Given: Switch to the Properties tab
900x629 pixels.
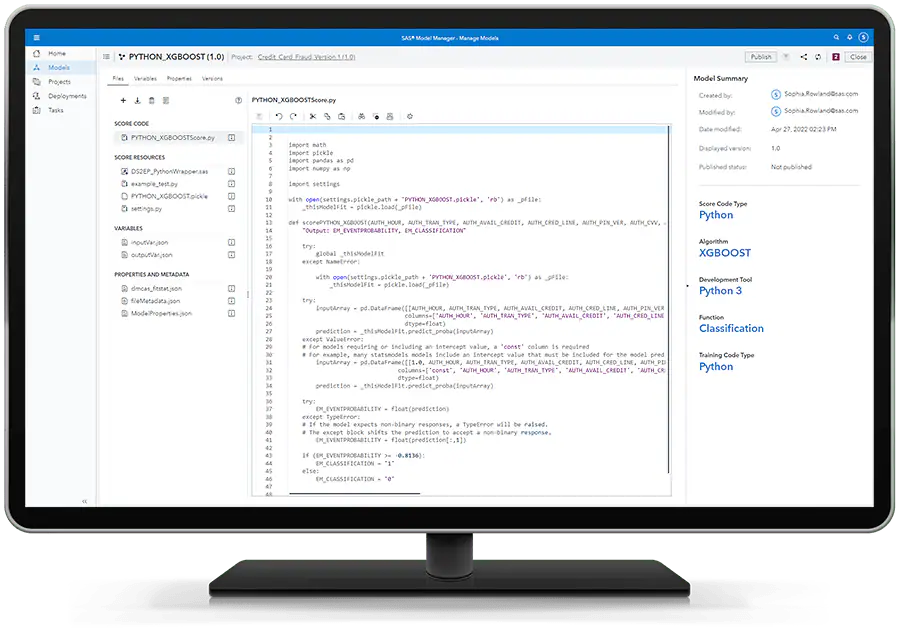Looking at the screenshot, I should tap(179, 79).
